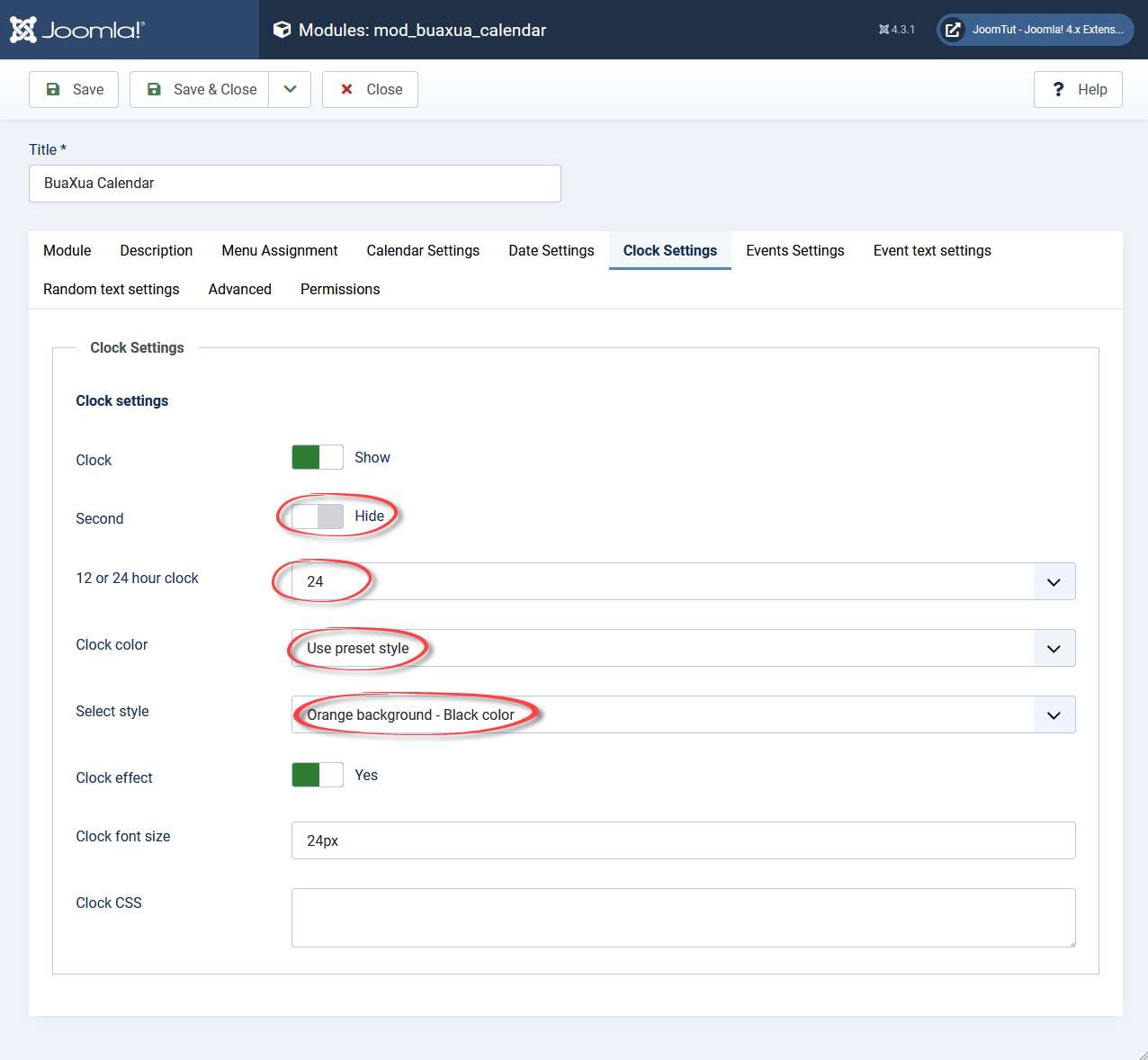The width and height of the screenshot is (1148, 1060).
Task: Click the Clock CSS text area
Action: [684, 918]
